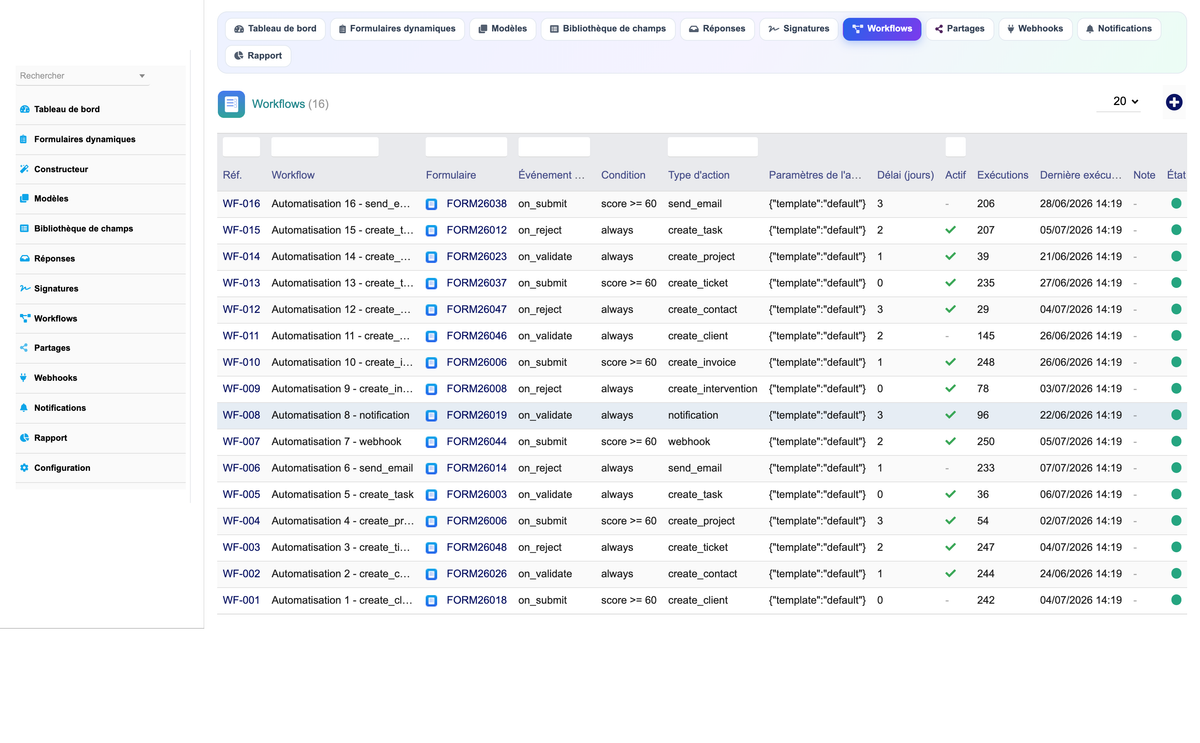
Task: Click form icon beside FORM26044
Action: point(432,442)
